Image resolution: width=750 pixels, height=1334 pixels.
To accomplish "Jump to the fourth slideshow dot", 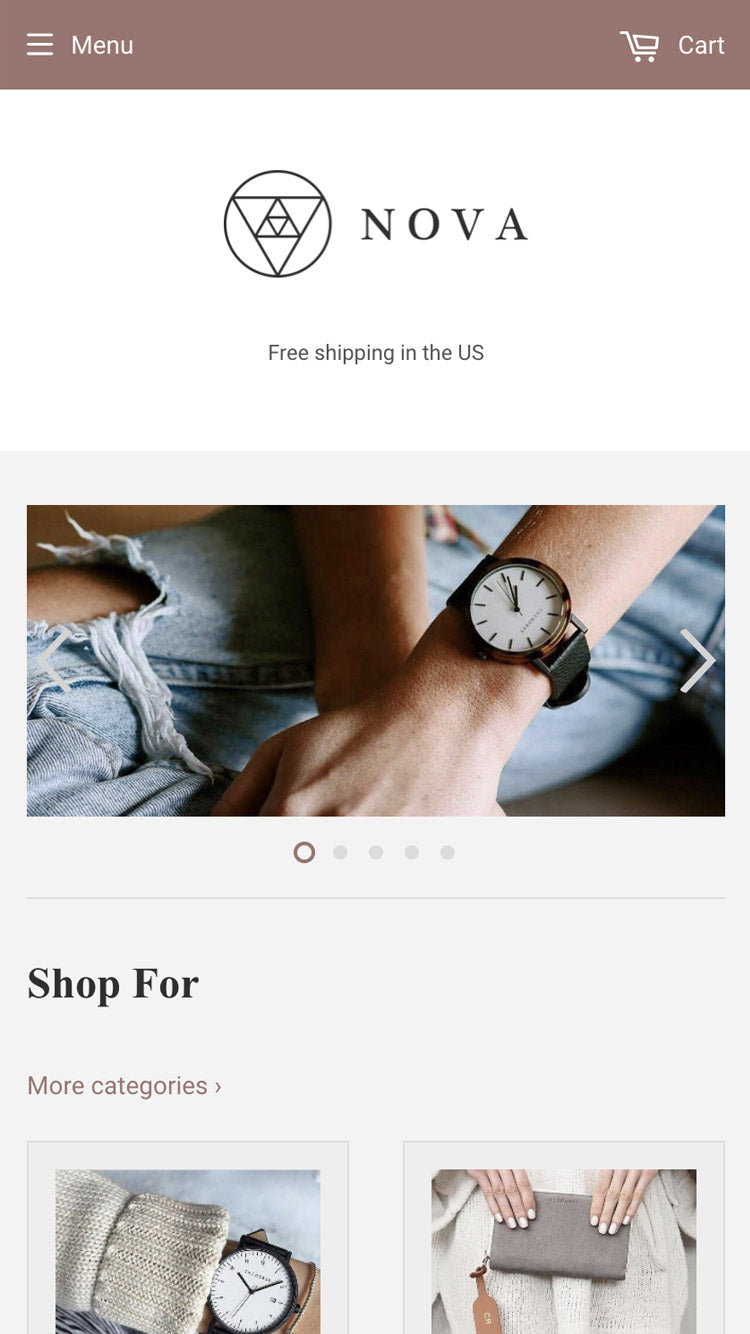I will click(x=412, y=852).
